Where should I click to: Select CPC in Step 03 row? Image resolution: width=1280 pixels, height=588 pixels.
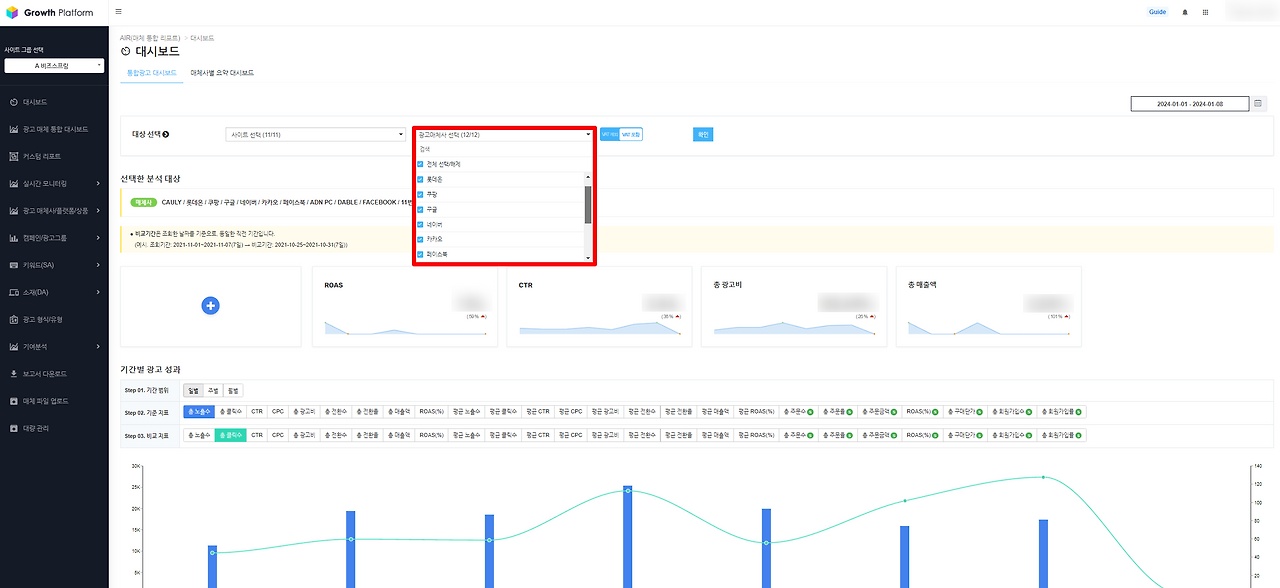(x=278, y=435)
